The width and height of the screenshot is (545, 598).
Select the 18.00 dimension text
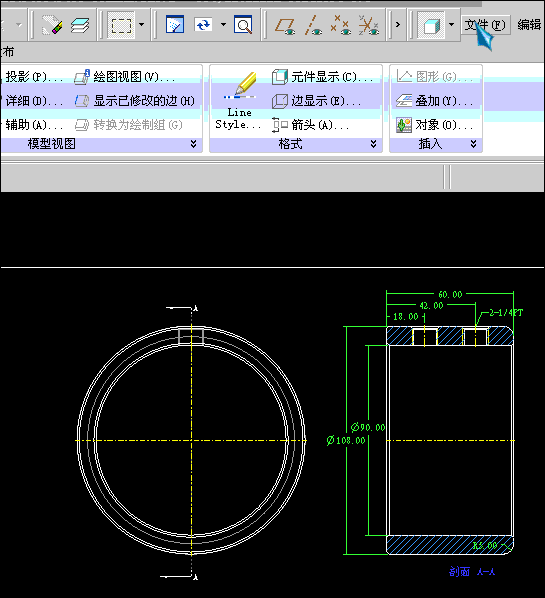[x=405, y=317]
